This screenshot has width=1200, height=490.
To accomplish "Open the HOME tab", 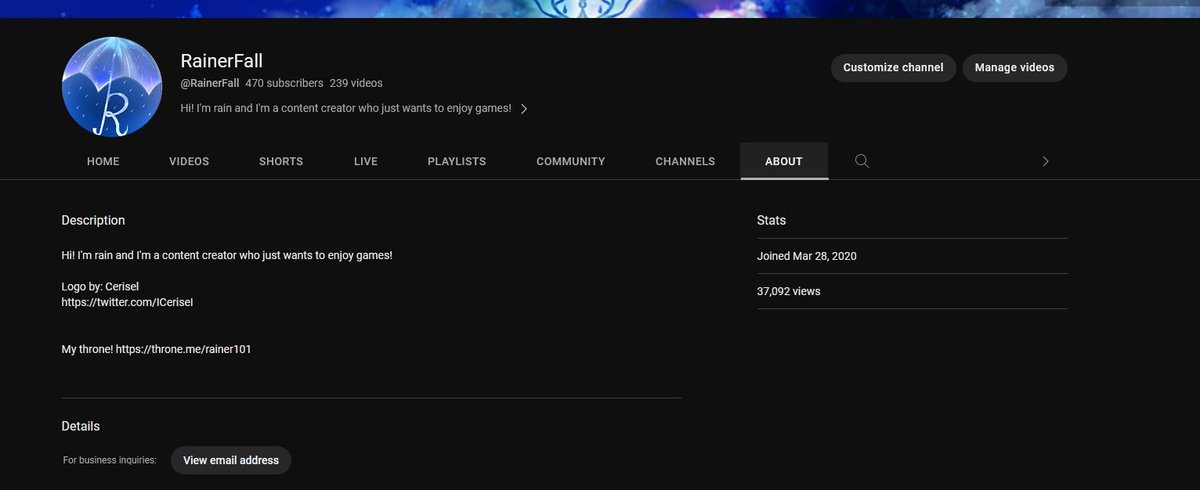I will click(x=103, y=161).
